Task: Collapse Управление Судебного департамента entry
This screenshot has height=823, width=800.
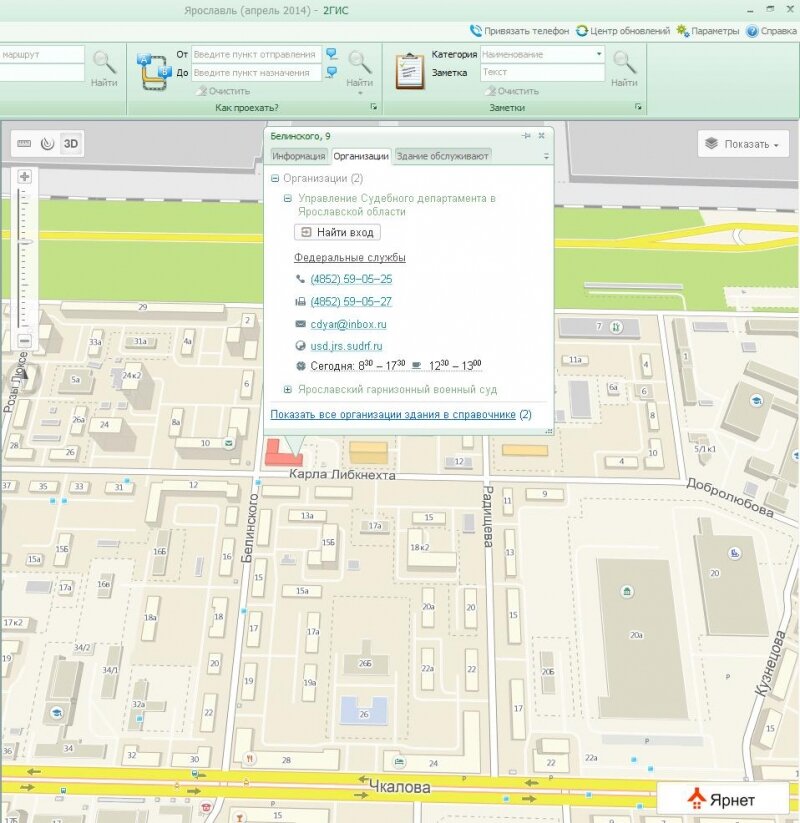Action: tap(287, 198)
